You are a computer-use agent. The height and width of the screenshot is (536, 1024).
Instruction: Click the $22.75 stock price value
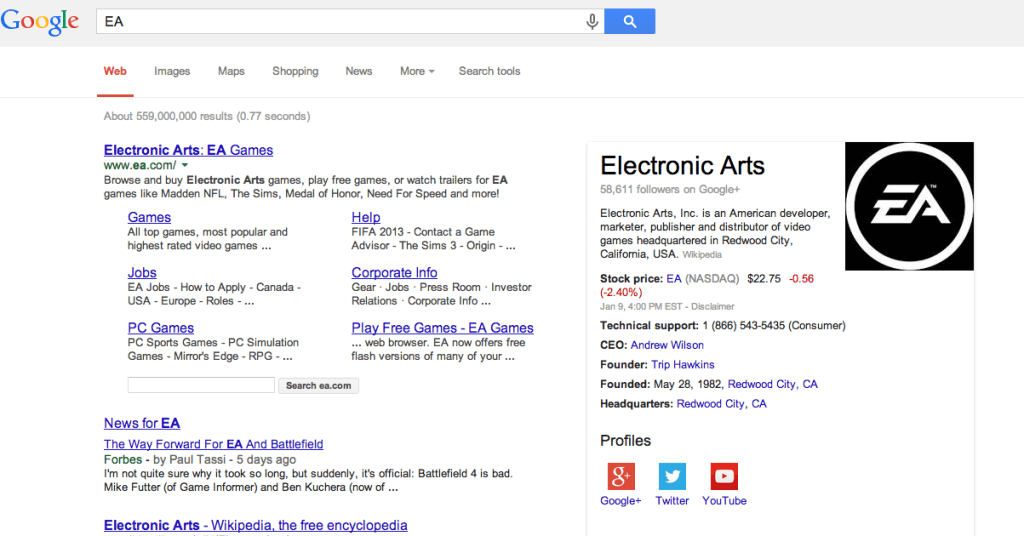coord(763,279)
